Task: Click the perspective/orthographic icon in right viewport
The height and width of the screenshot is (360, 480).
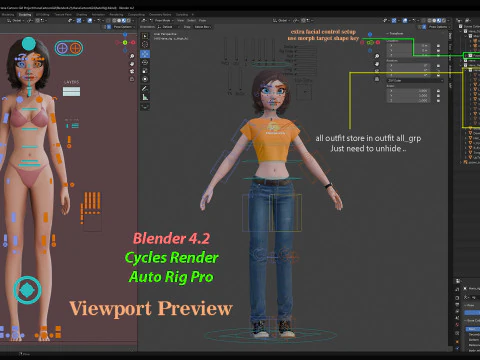Action: click(x=377, y=79)
